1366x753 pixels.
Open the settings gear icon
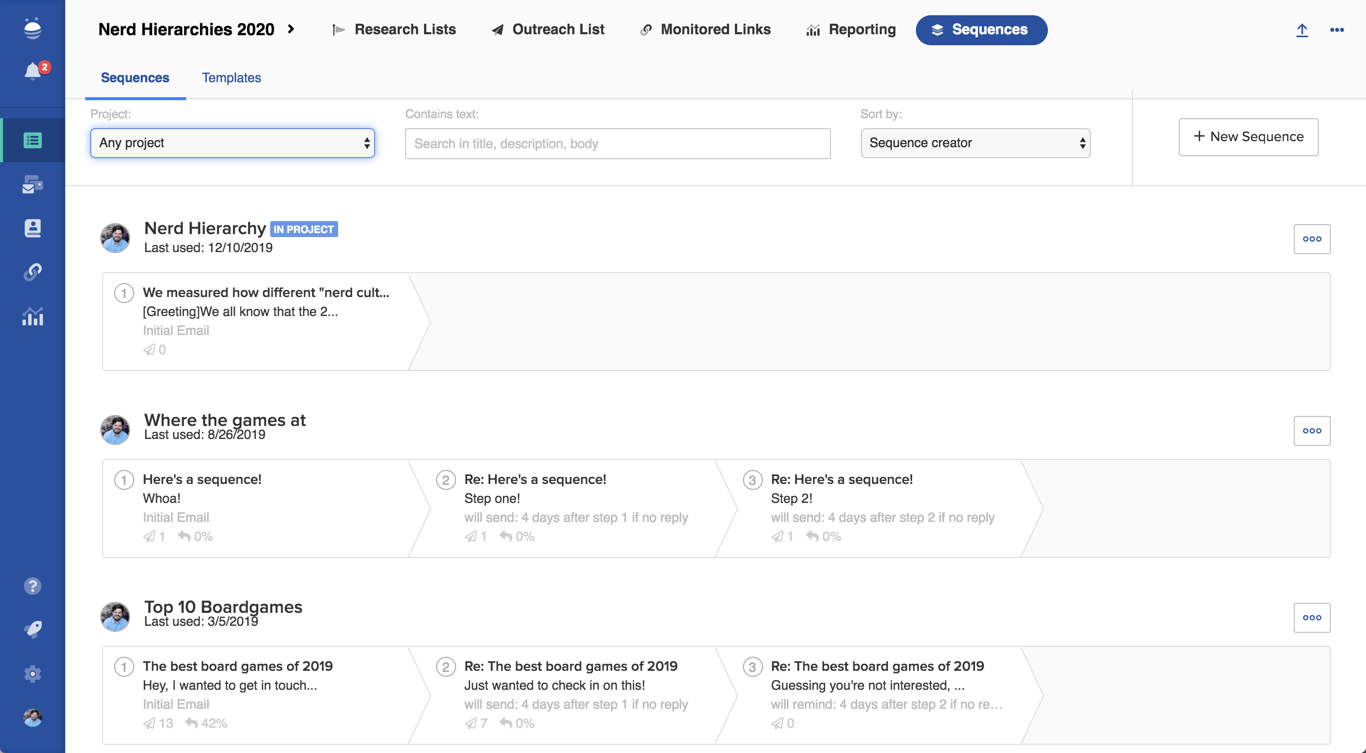(x=32, y=674)
